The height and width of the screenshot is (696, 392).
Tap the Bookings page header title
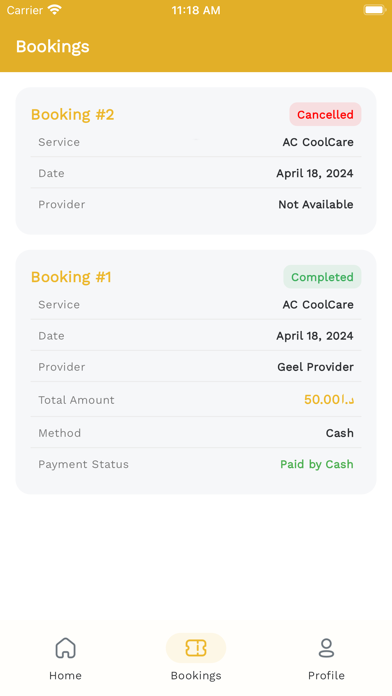click(x=52, y=47)
